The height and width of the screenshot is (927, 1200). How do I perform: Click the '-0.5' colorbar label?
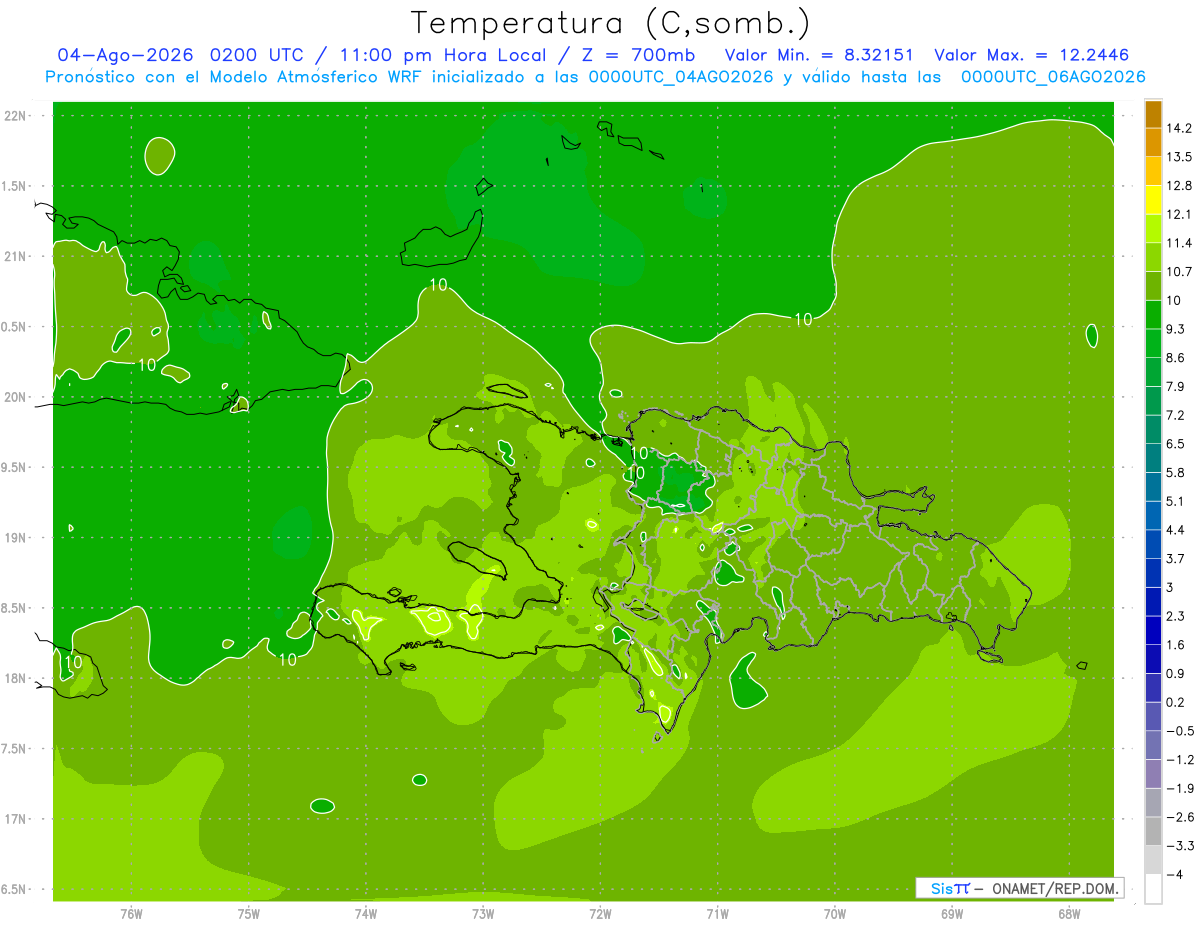click(x=1179, y=731)
